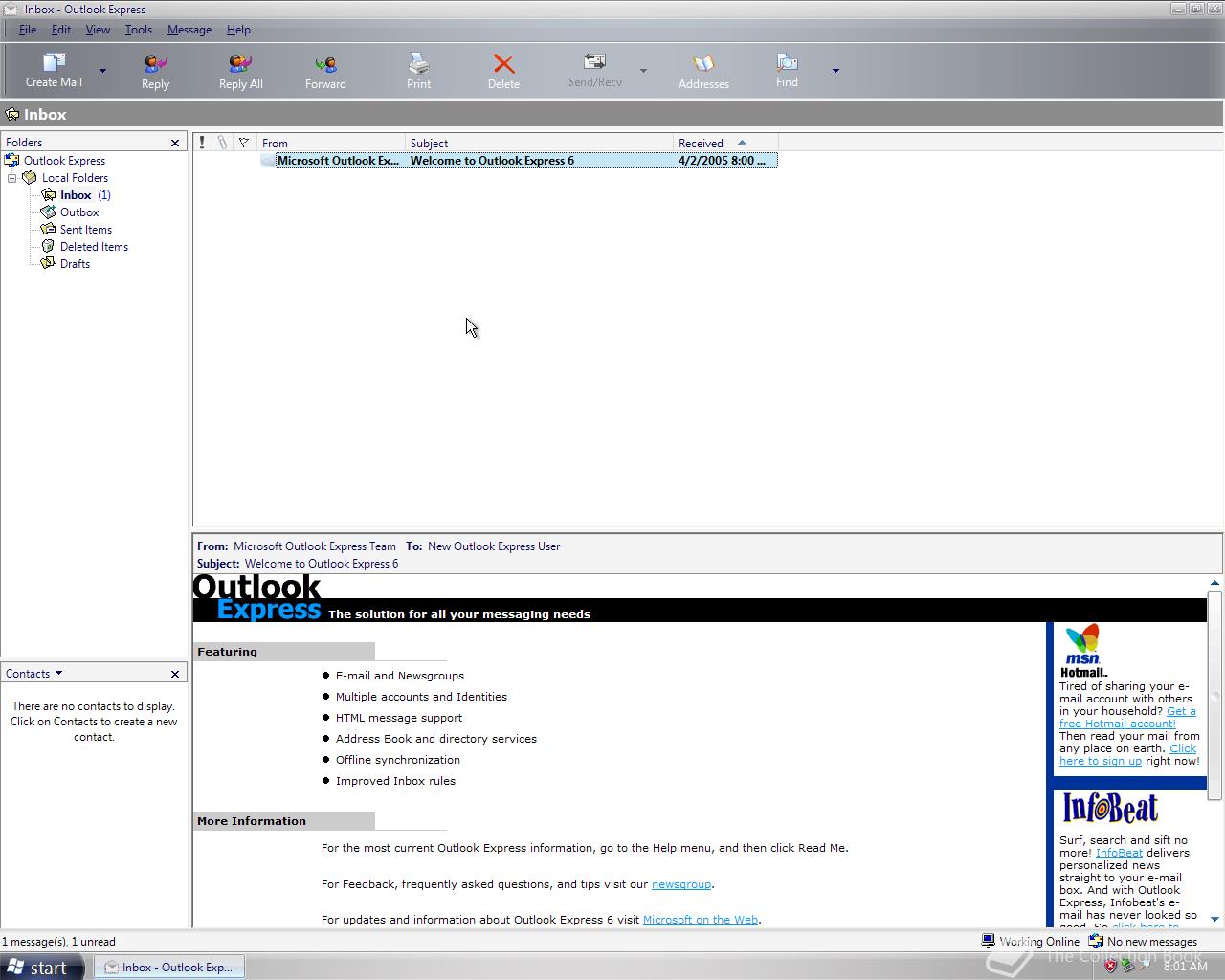Open the Contacts dropdown menu
The height and width of the screenshot is (980, 1225).
click(x=34, y=674)
